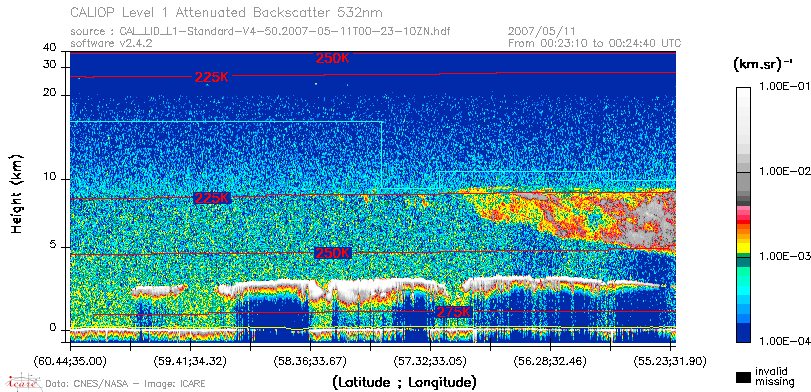
Task: Click the '(60.44;35.00)' coordinate label
Action: [x=70, y=360]
